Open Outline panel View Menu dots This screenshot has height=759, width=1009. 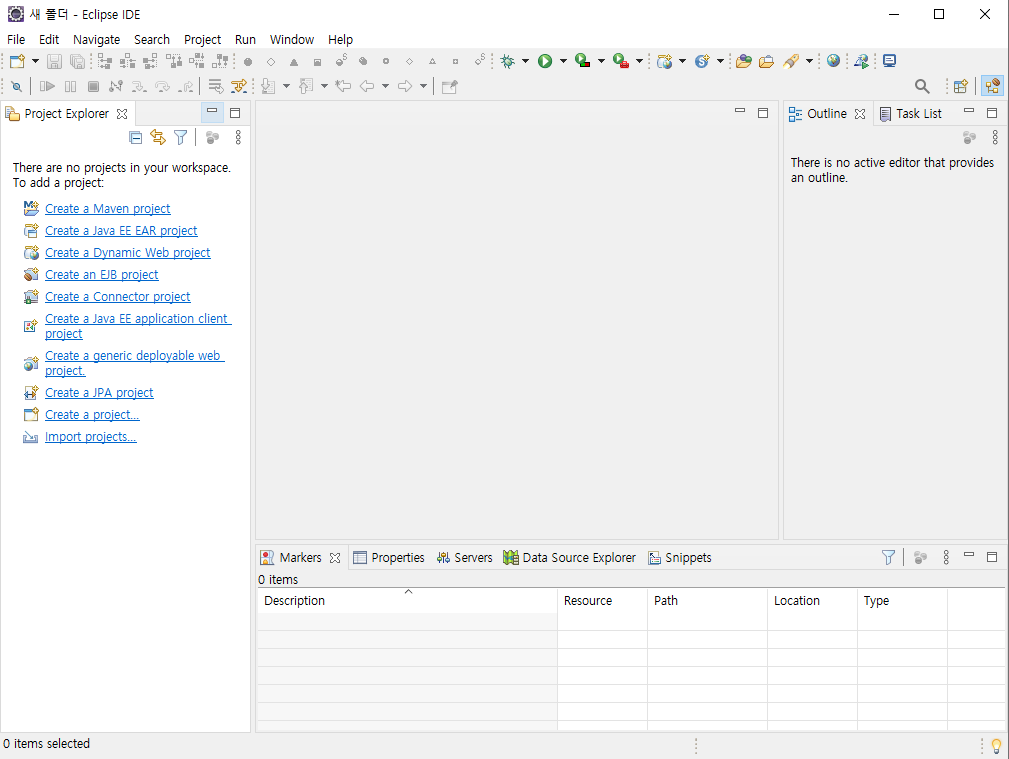(995, 137)
